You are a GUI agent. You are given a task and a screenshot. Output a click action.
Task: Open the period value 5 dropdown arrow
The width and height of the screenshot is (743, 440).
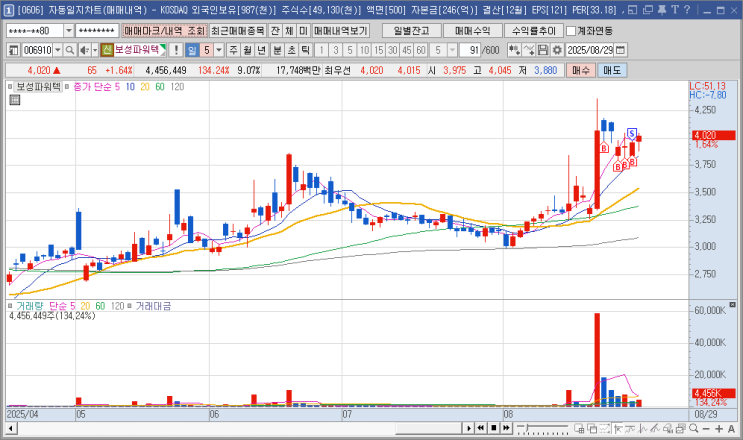(x=219, y=50)
